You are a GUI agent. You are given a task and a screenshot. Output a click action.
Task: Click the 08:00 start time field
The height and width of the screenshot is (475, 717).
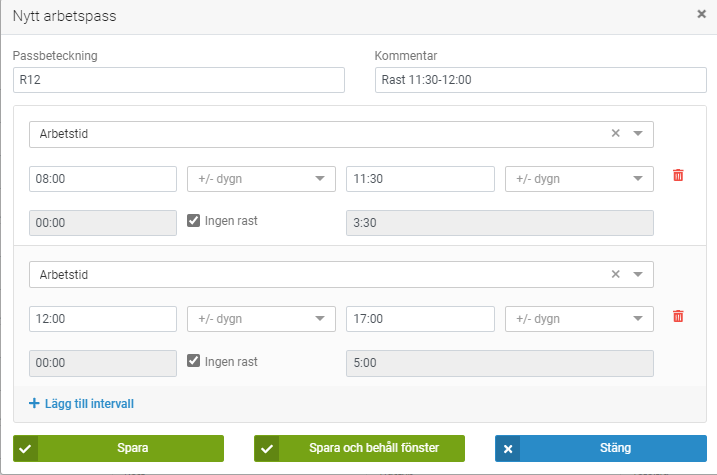pos(103,179)
